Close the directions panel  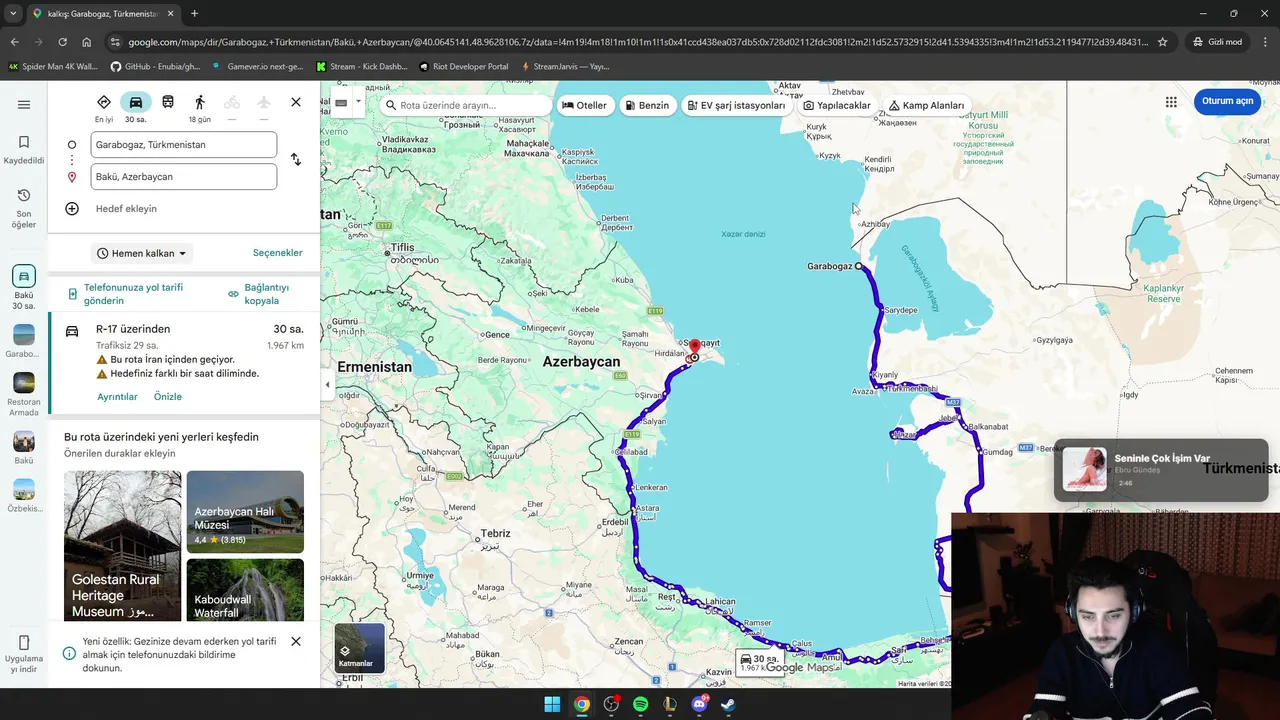point(296,102)
